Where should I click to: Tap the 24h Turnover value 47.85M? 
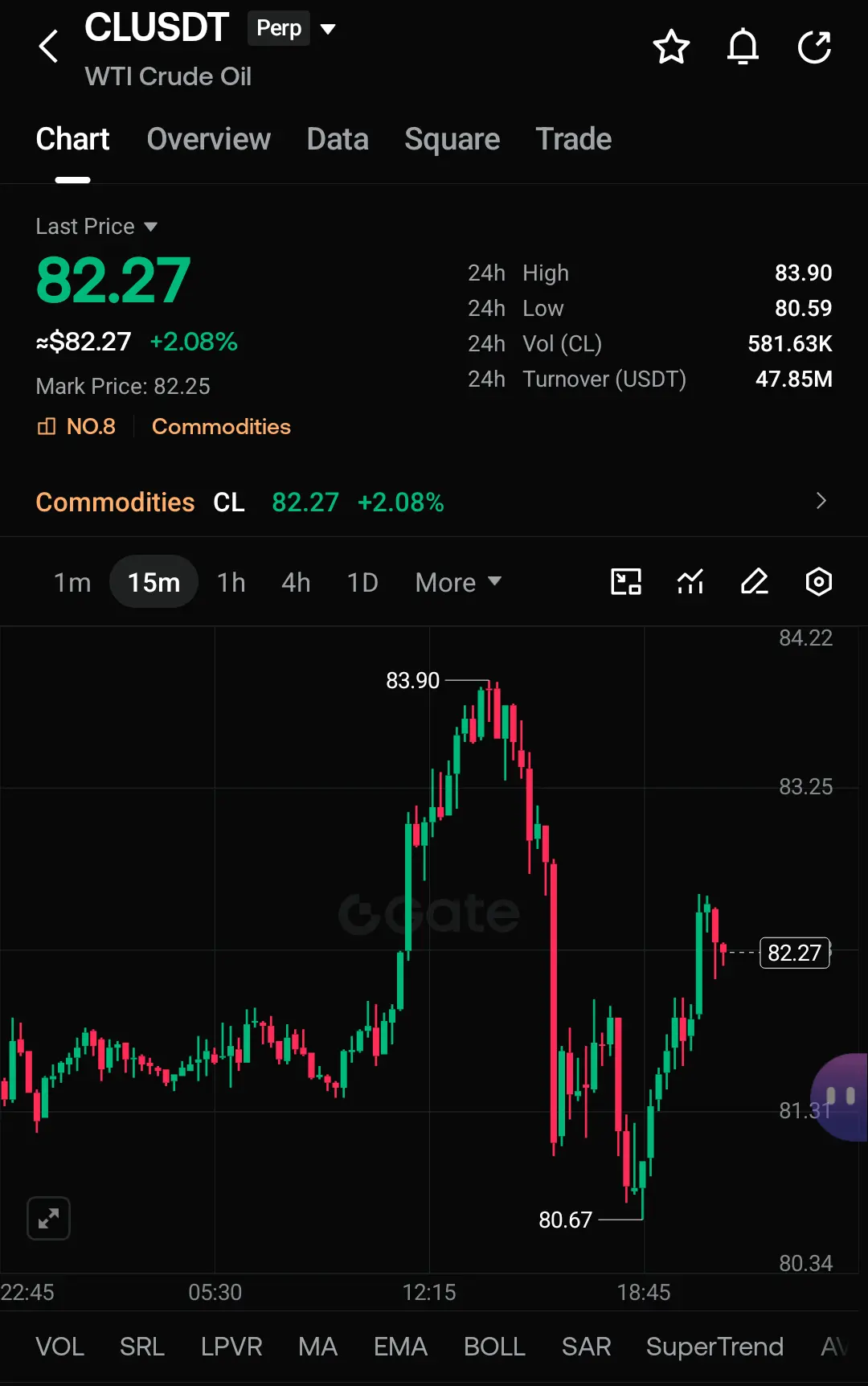(x=794, y=379)
